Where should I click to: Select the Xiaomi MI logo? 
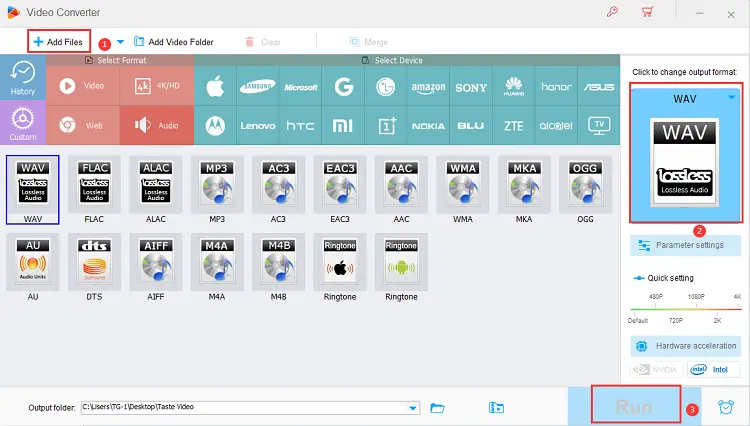point(343,125)
